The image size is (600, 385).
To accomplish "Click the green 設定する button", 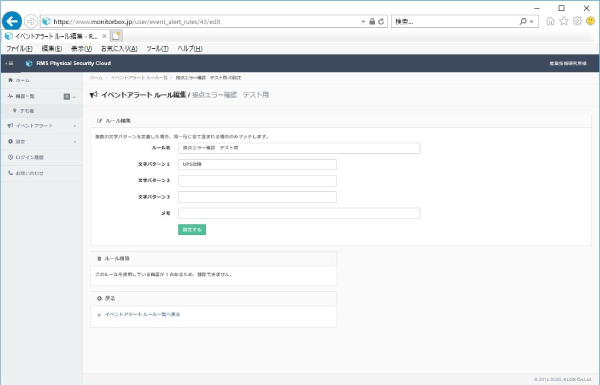I will pos(192,230).
